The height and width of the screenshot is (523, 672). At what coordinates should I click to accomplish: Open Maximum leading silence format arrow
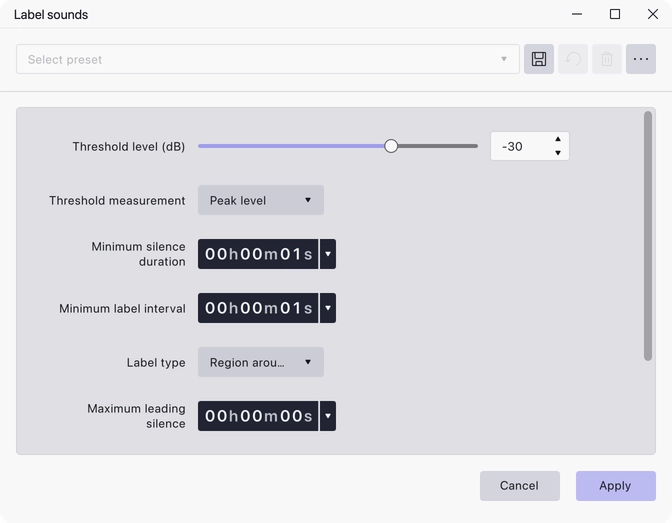click(x=328, y=416)
